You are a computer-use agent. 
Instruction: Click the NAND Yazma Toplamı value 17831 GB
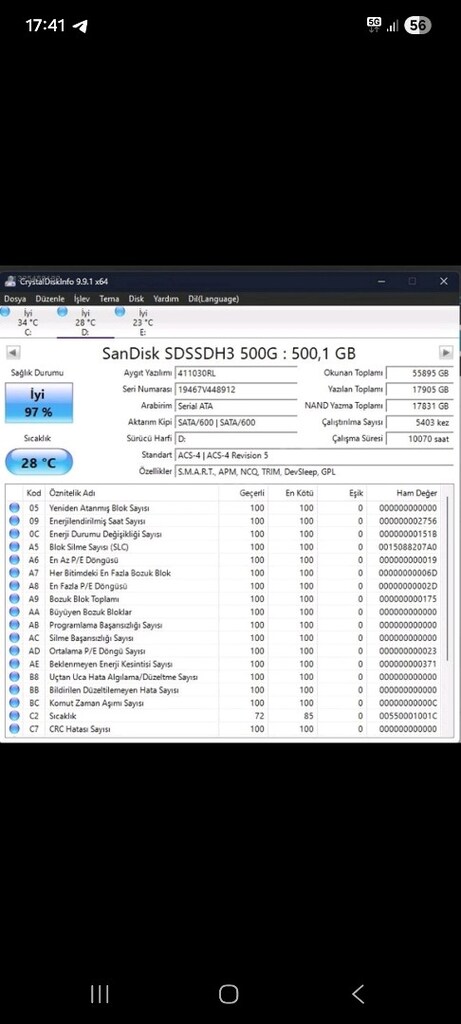pyautogui.click(x=419, y=406)
